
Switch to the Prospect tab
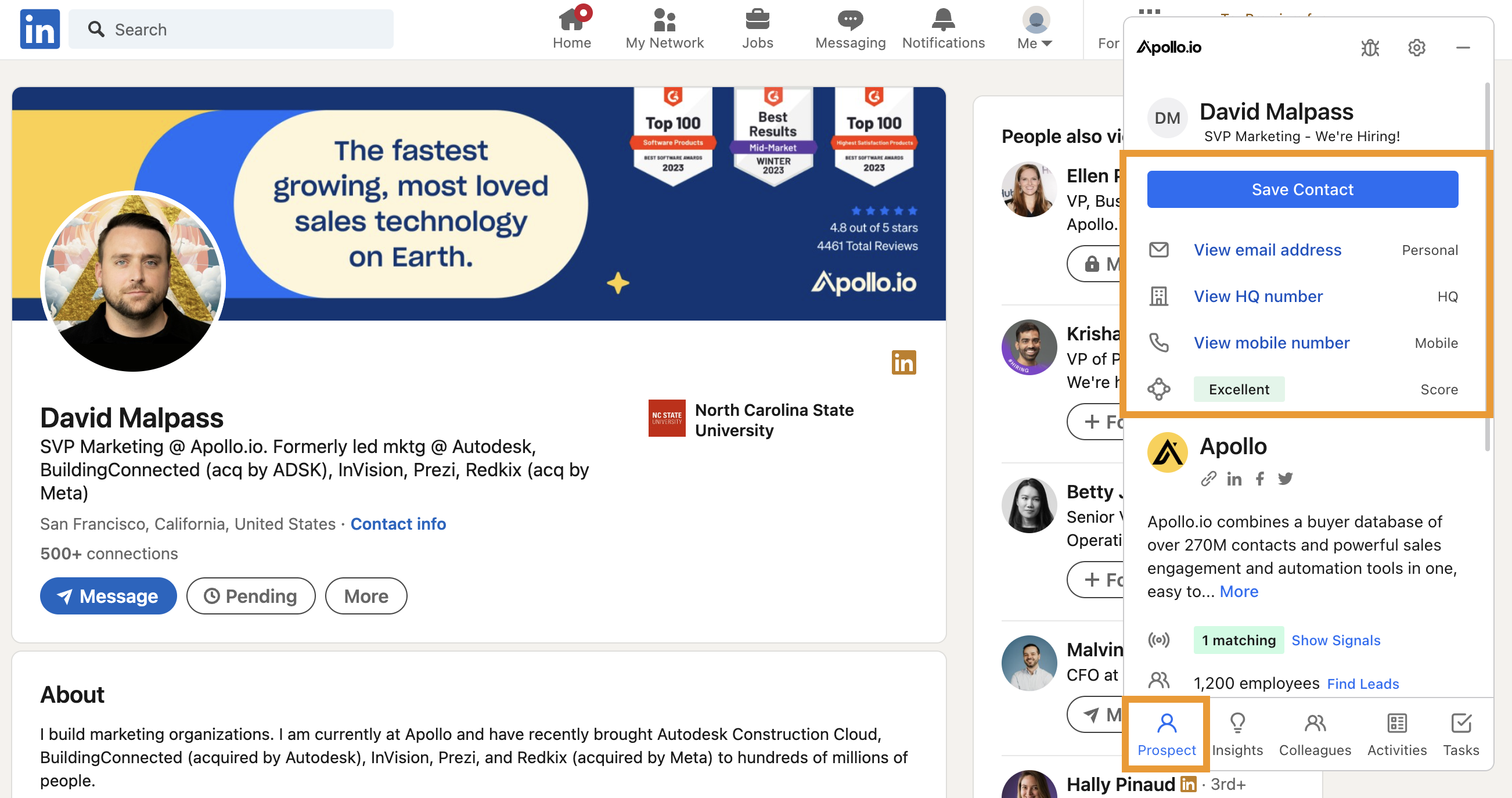tap(1166, 734)
